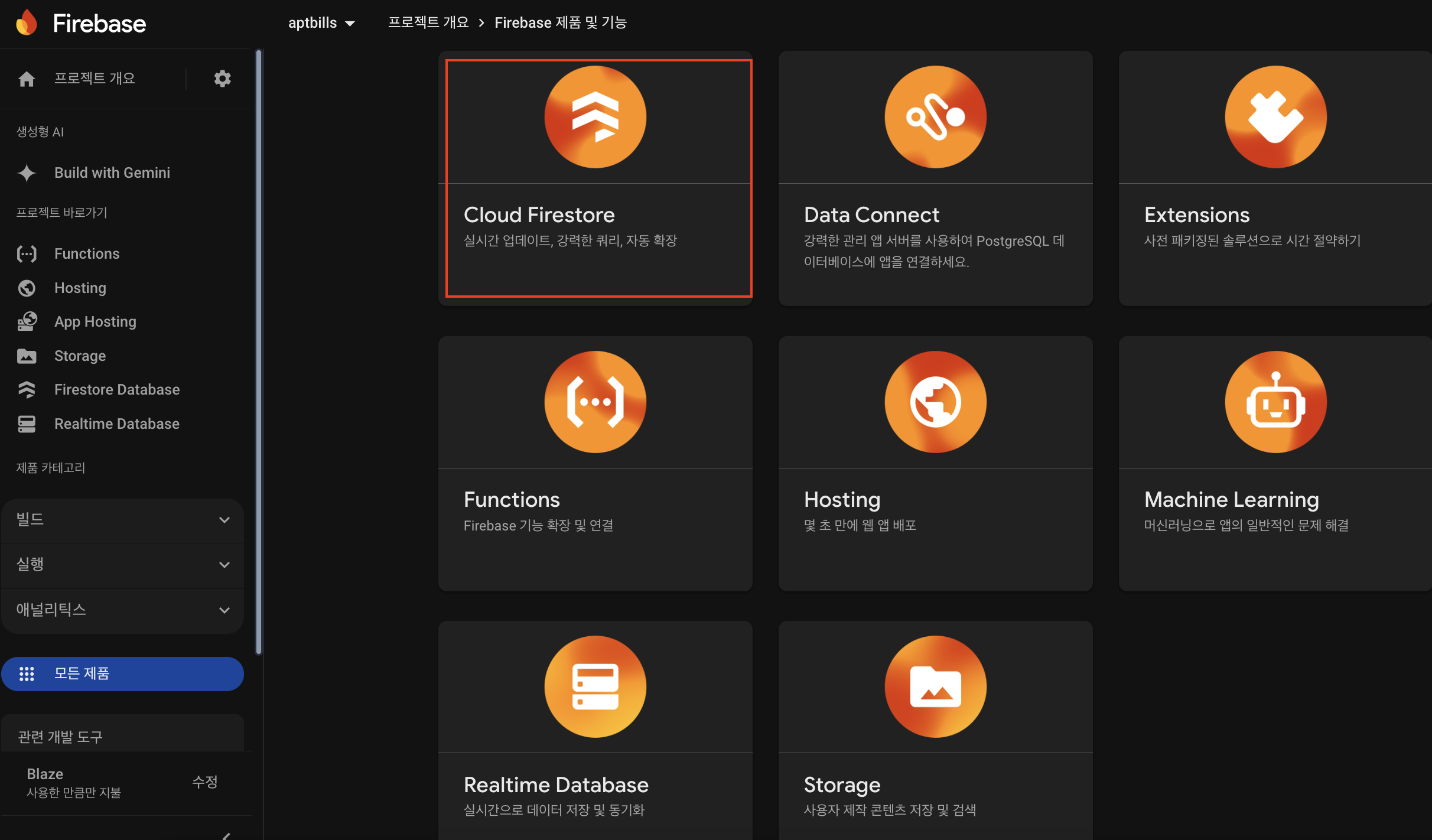Open Firestore Database from sidebar
Image resolution: width=1432 pixels, height=840 pixels.
[117, 390]
